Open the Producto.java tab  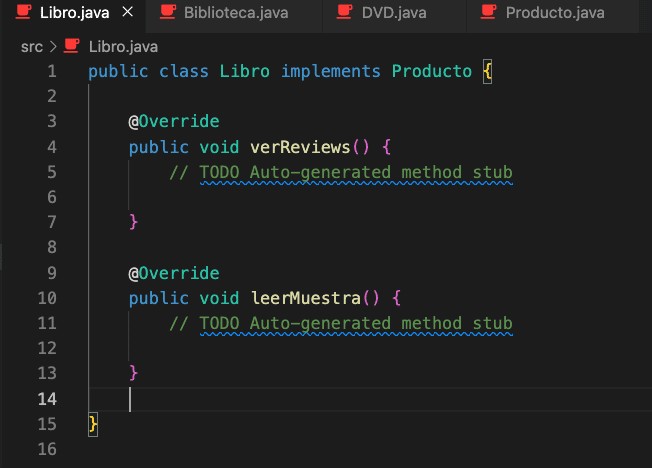(x=555, y=13)
